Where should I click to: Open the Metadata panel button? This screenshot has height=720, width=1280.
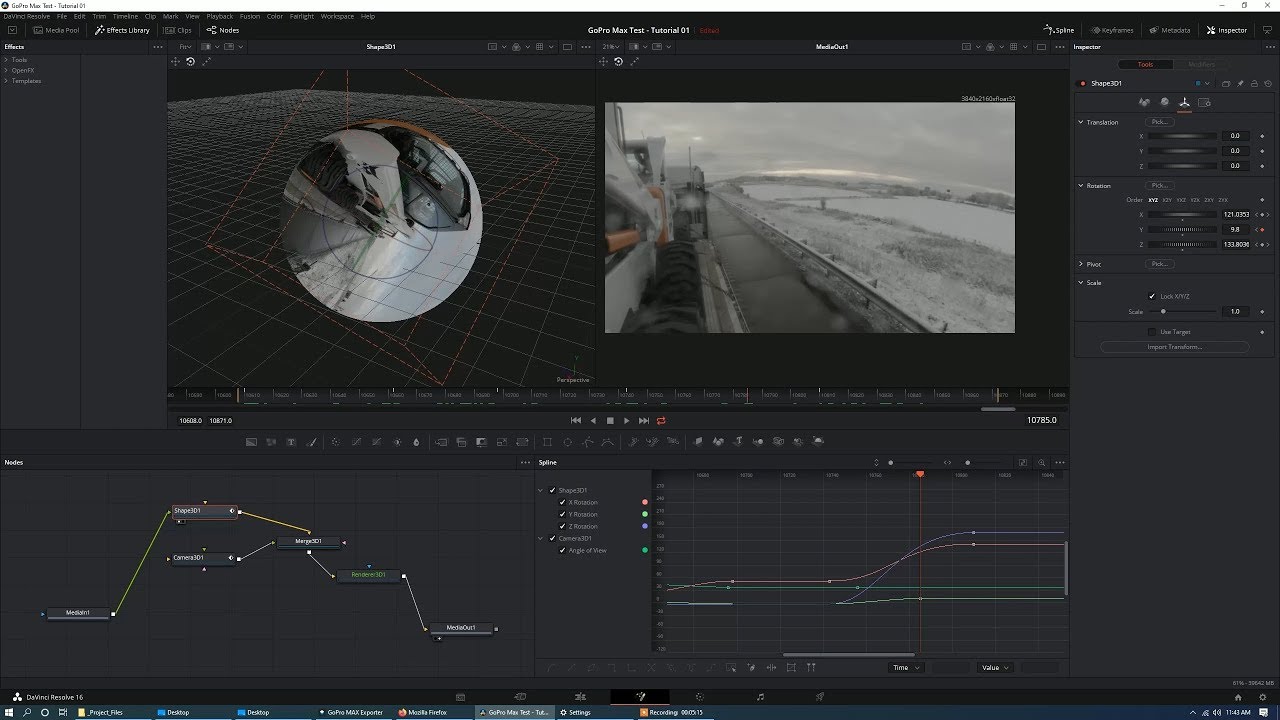(1170, 30)
